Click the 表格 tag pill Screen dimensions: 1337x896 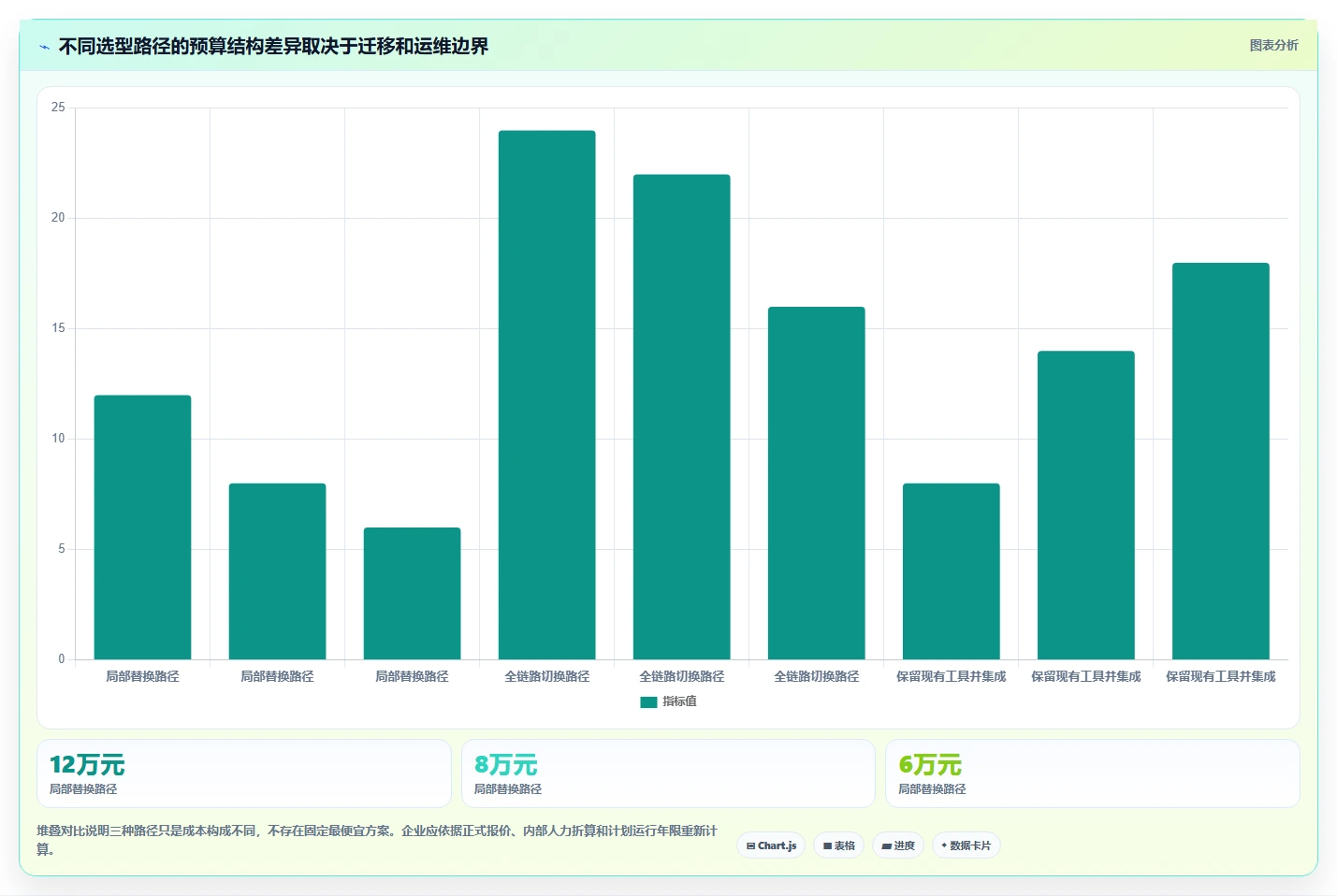coord(838,845)
